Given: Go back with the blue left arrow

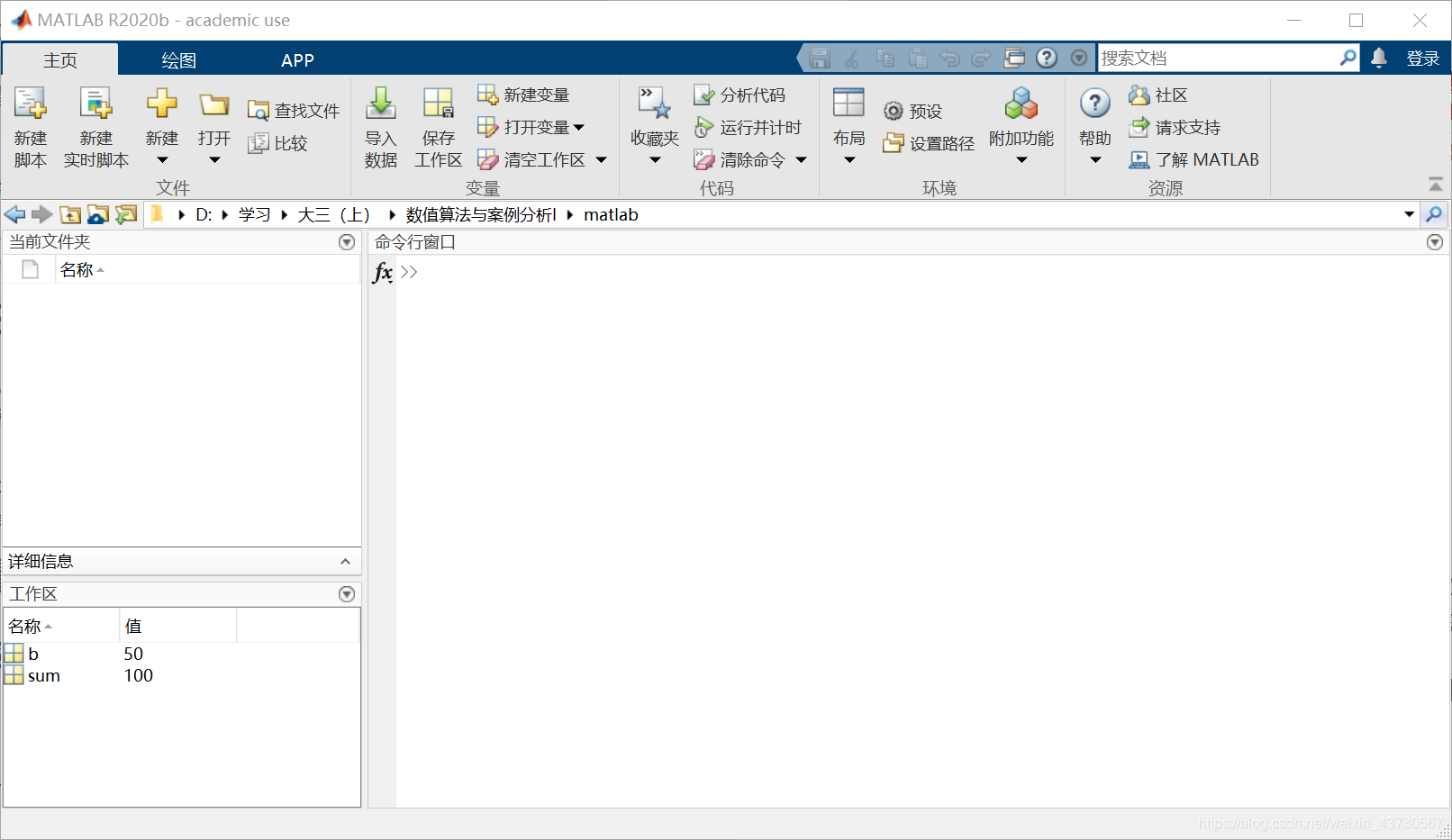Looking at the screenshot, I should [x=15, y=214].
